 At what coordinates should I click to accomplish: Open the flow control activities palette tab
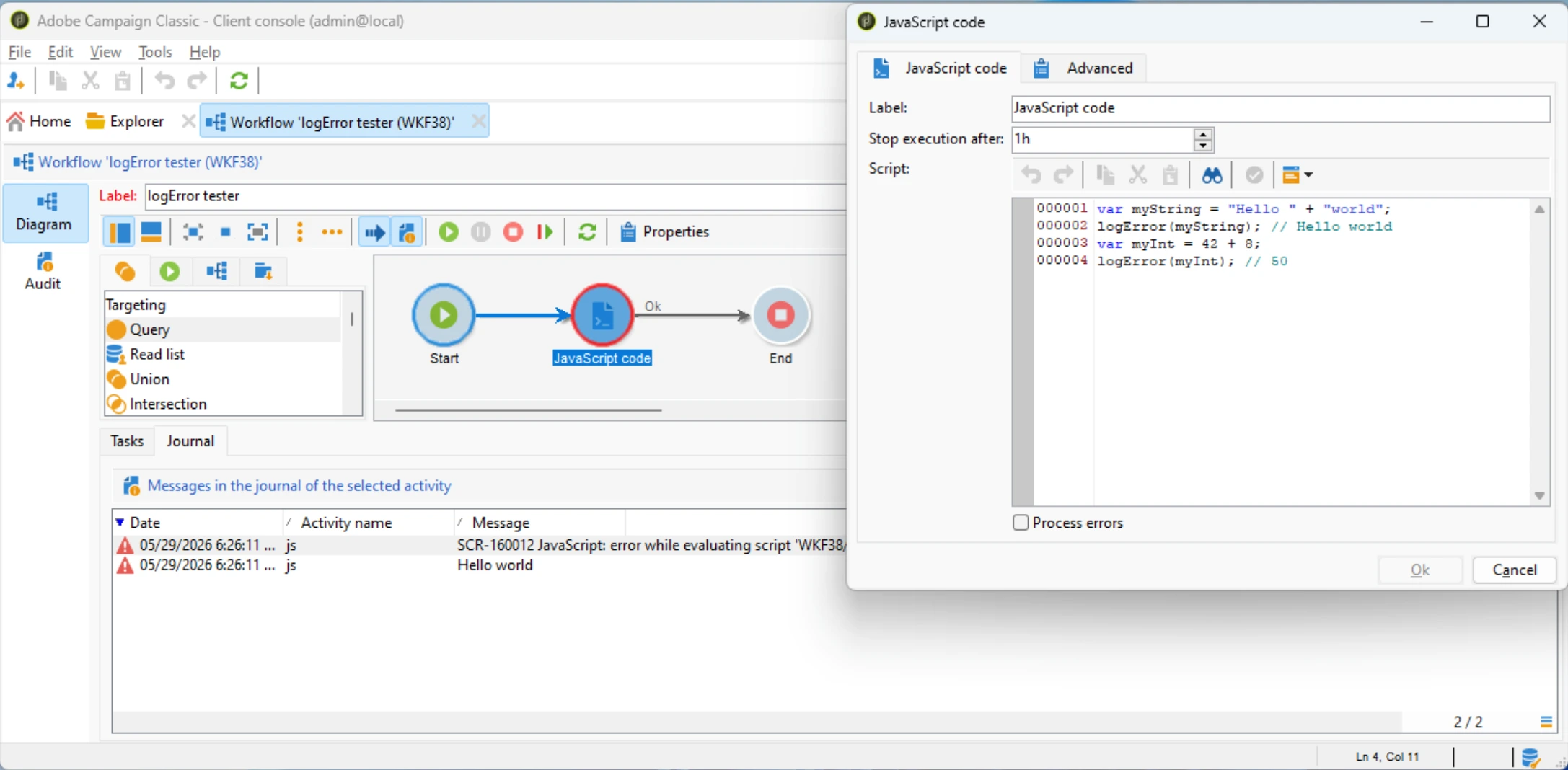[x=169, y=272]
